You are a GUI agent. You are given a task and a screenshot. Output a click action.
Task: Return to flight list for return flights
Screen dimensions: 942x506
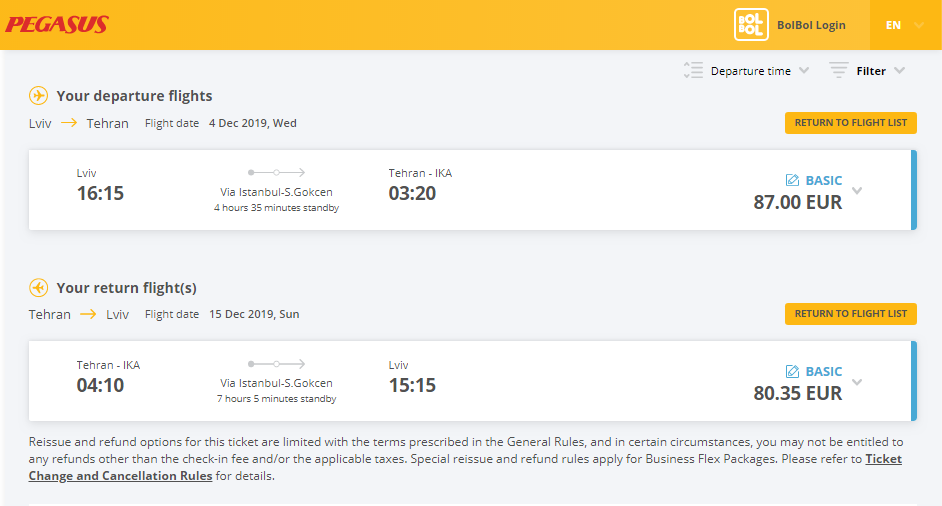coord(851,314)
